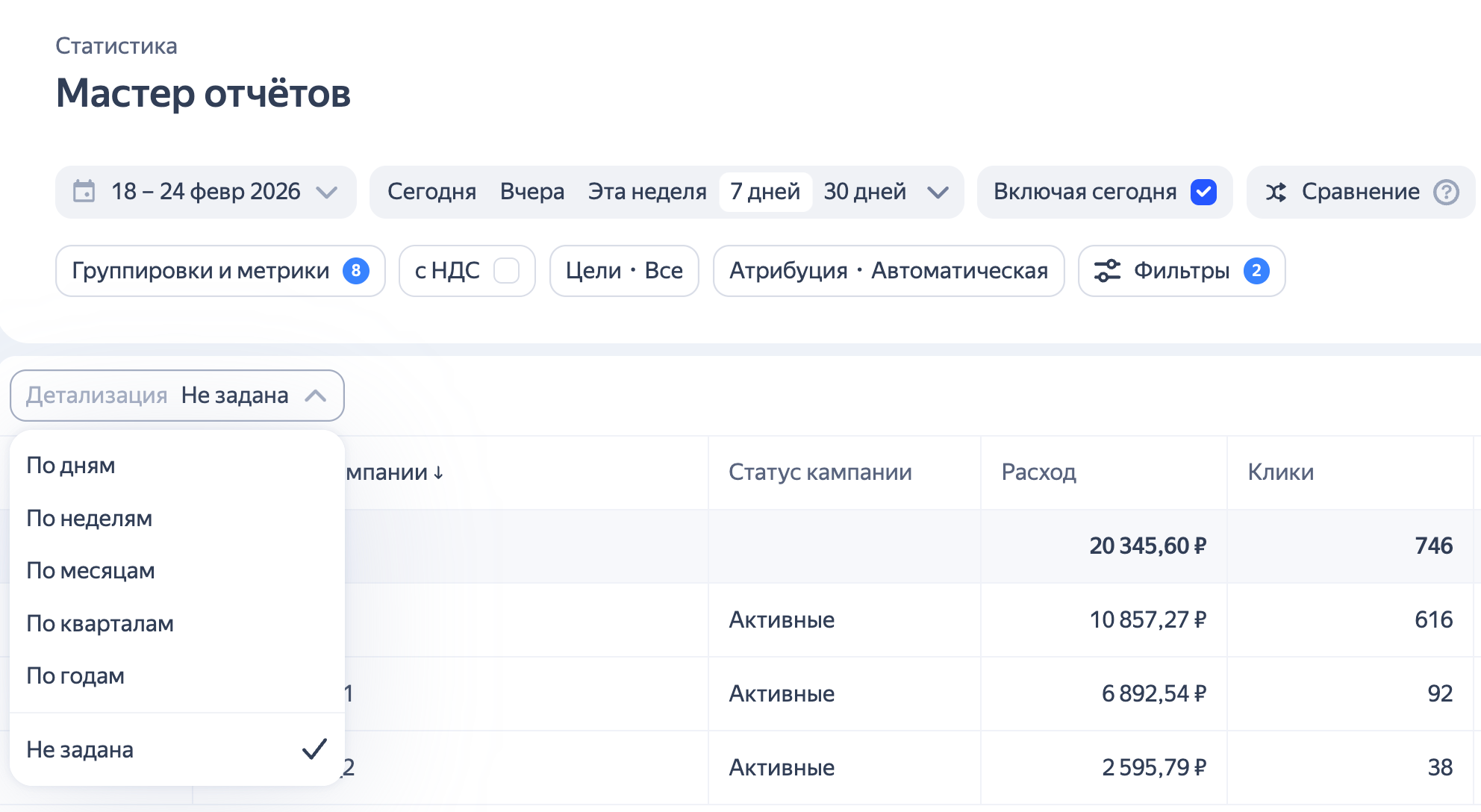Enable the с НДС checkbox
This screenshot has height=812, width=1481.
click(x=507, y=271)
